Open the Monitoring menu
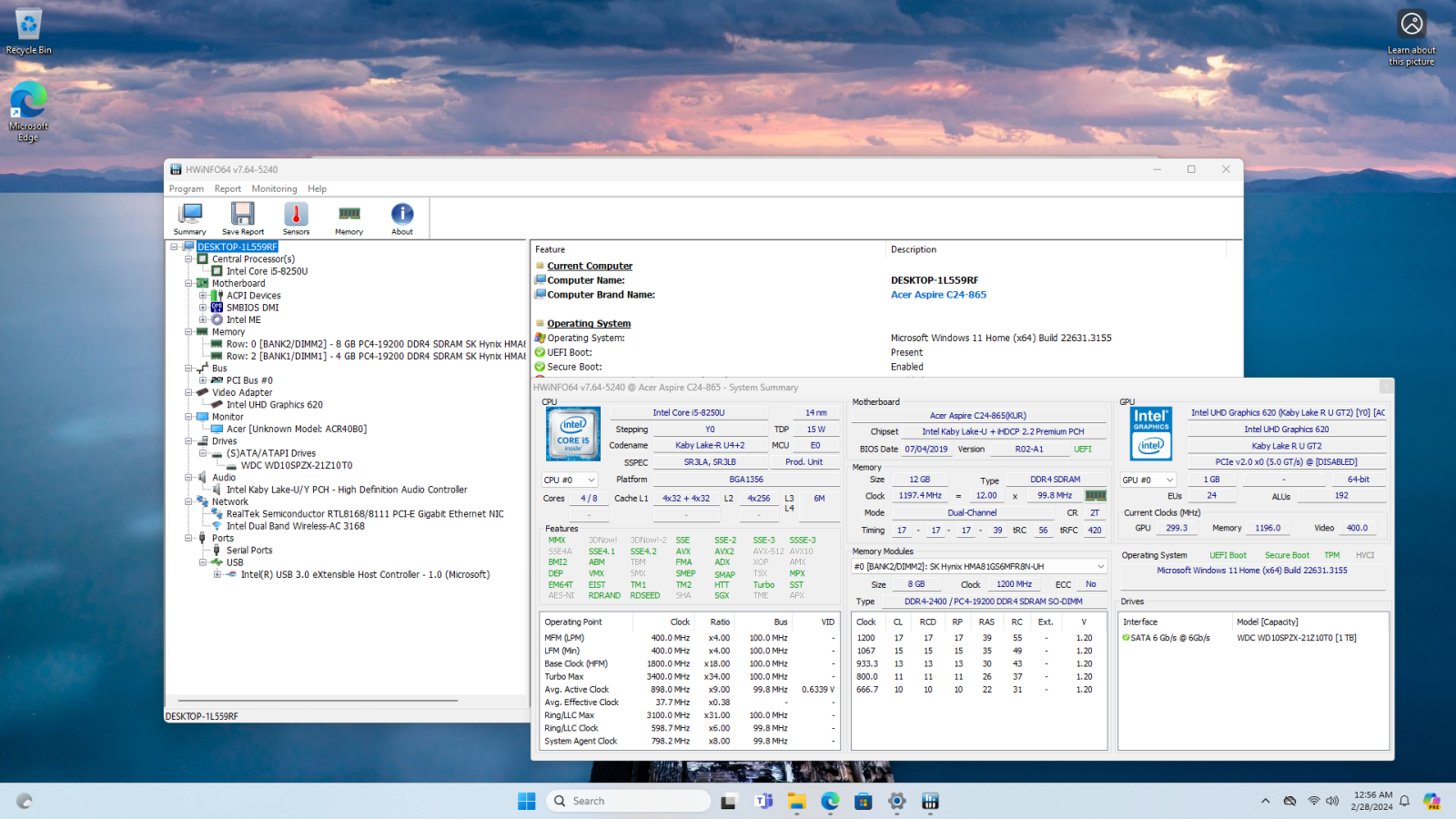 (x=274, y=189)
